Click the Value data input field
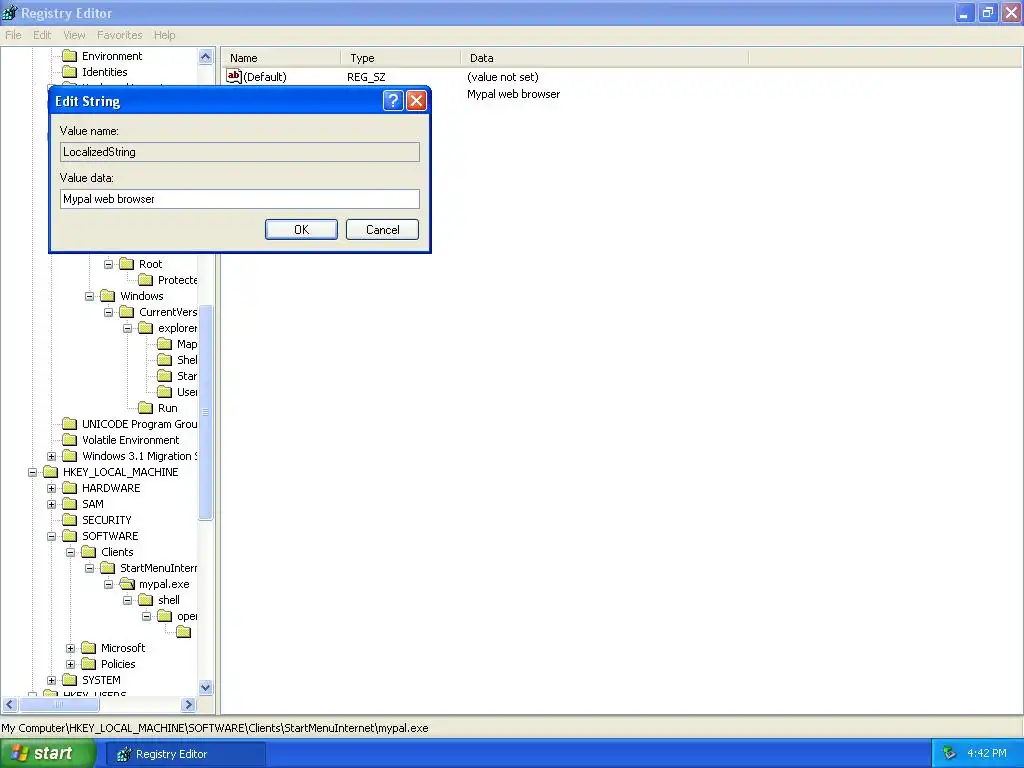The image size is (1024, 768). (240, 199)
